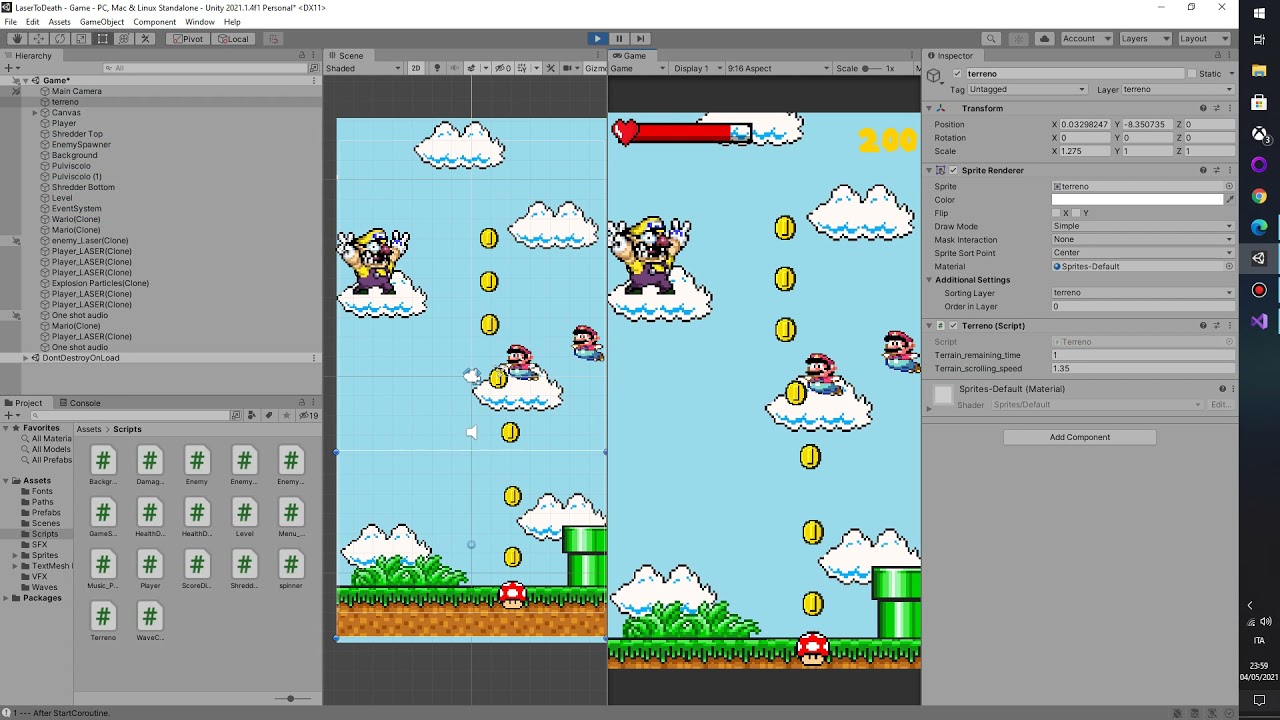Open the Assets menu
This screenshot has width=1280, height=720.
(x=60, y=22)
